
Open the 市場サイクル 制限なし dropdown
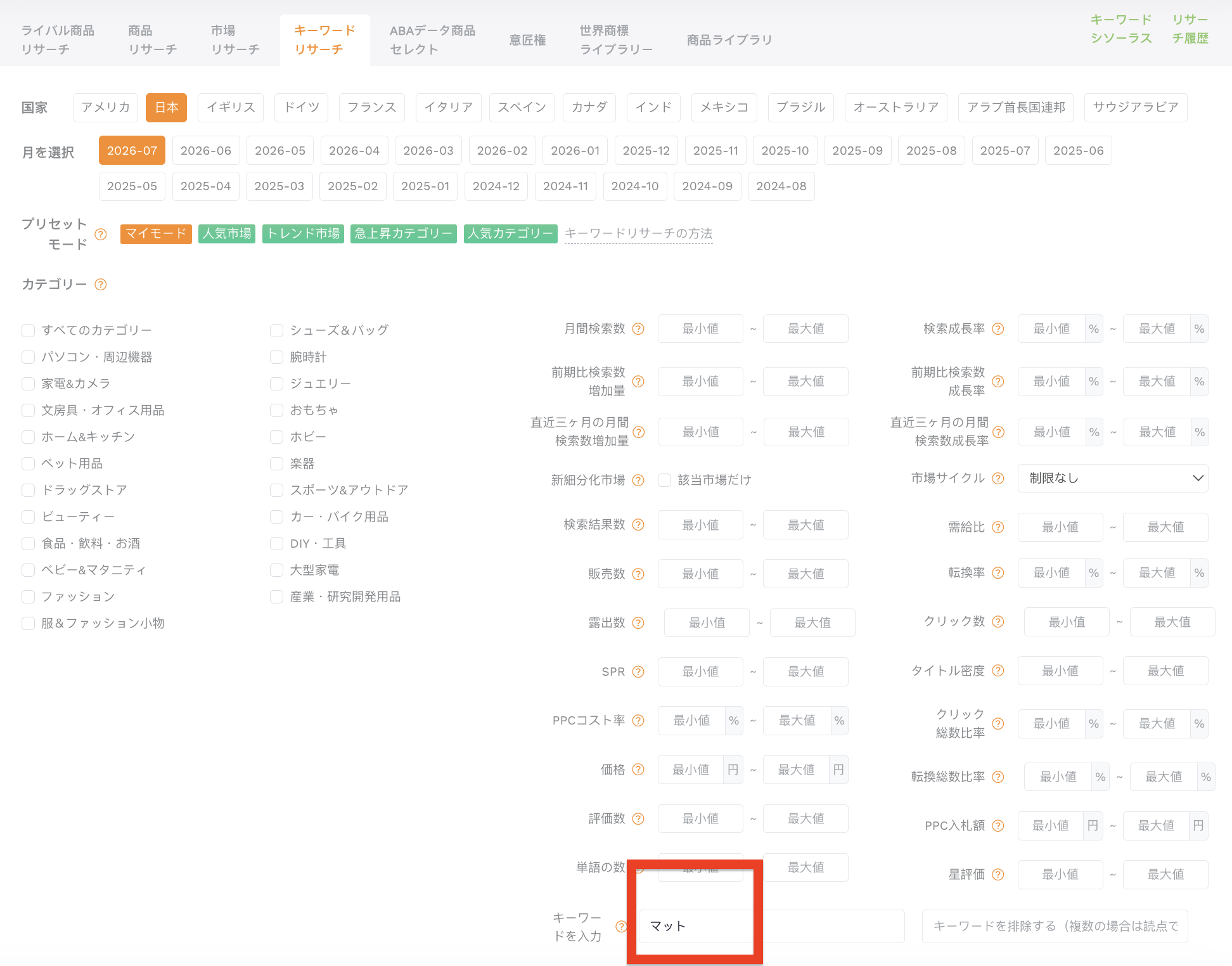[x=1113, y=479]
